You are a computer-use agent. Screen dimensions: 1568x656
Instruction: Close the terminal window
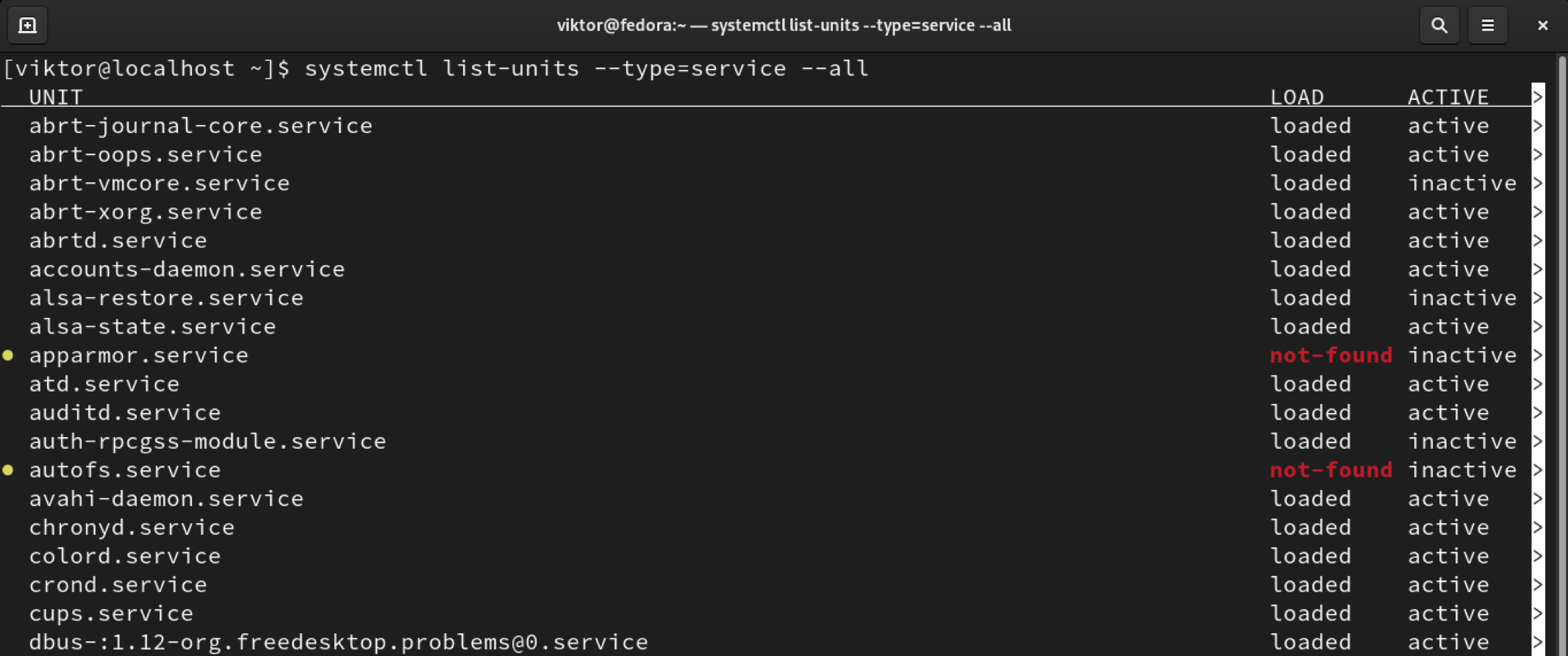click(x=1542, y=26)
